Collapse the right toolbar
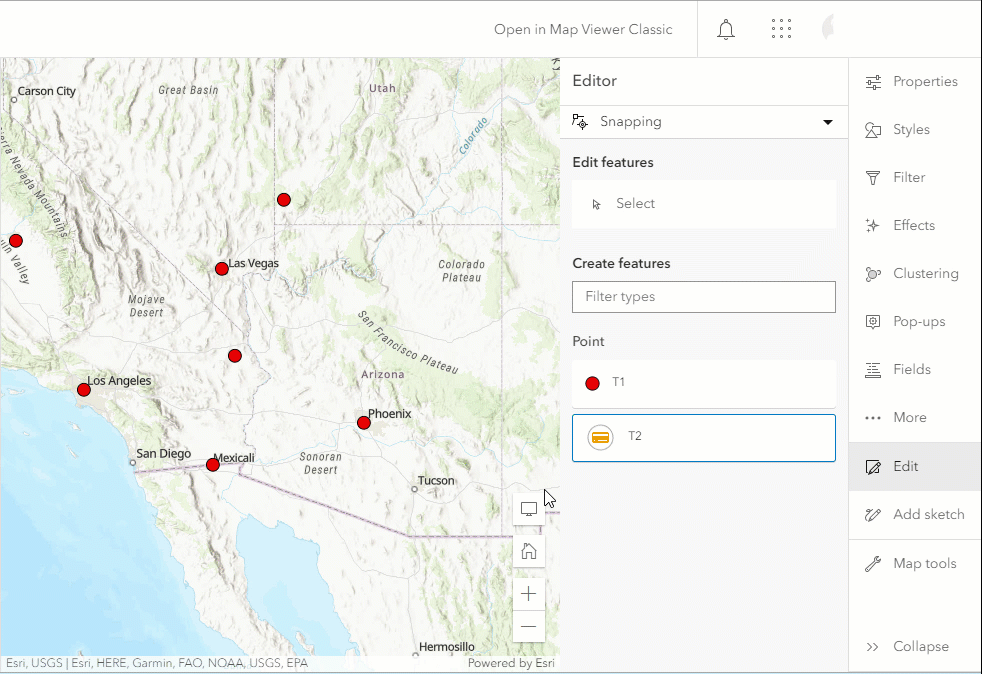 pos(914,647)
